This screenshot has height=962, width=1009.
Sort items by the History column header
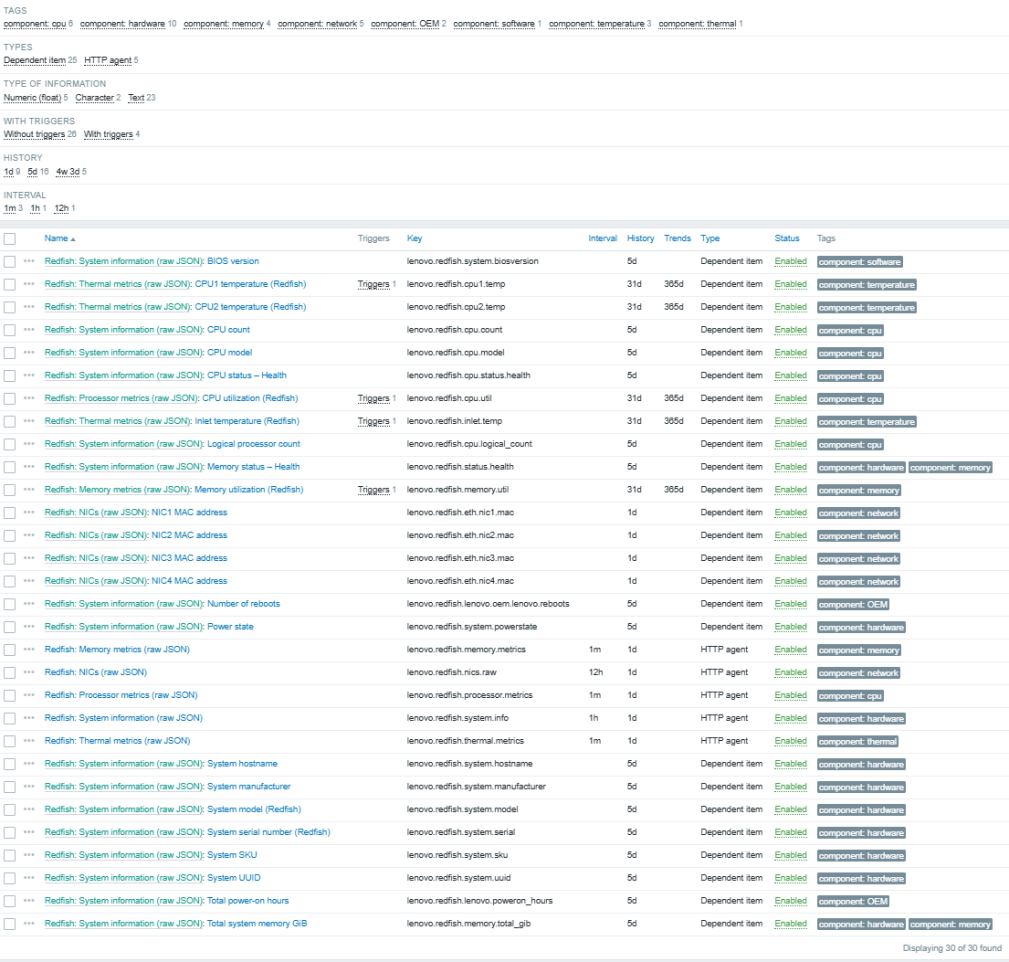point(640,238)
